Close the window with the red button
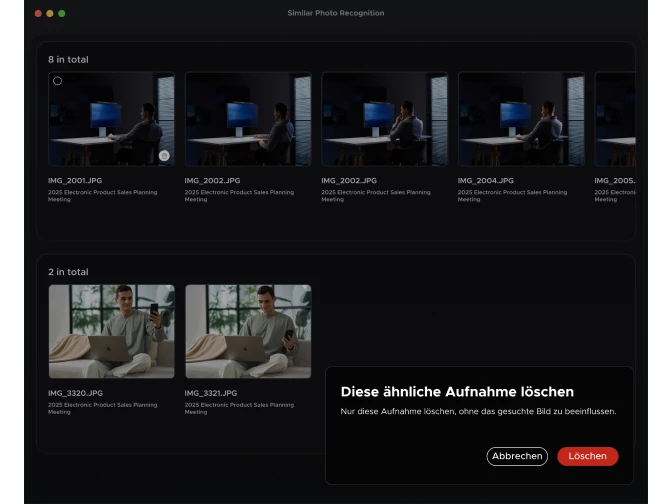The image size is (670, 504). click(x=38, y=14)
